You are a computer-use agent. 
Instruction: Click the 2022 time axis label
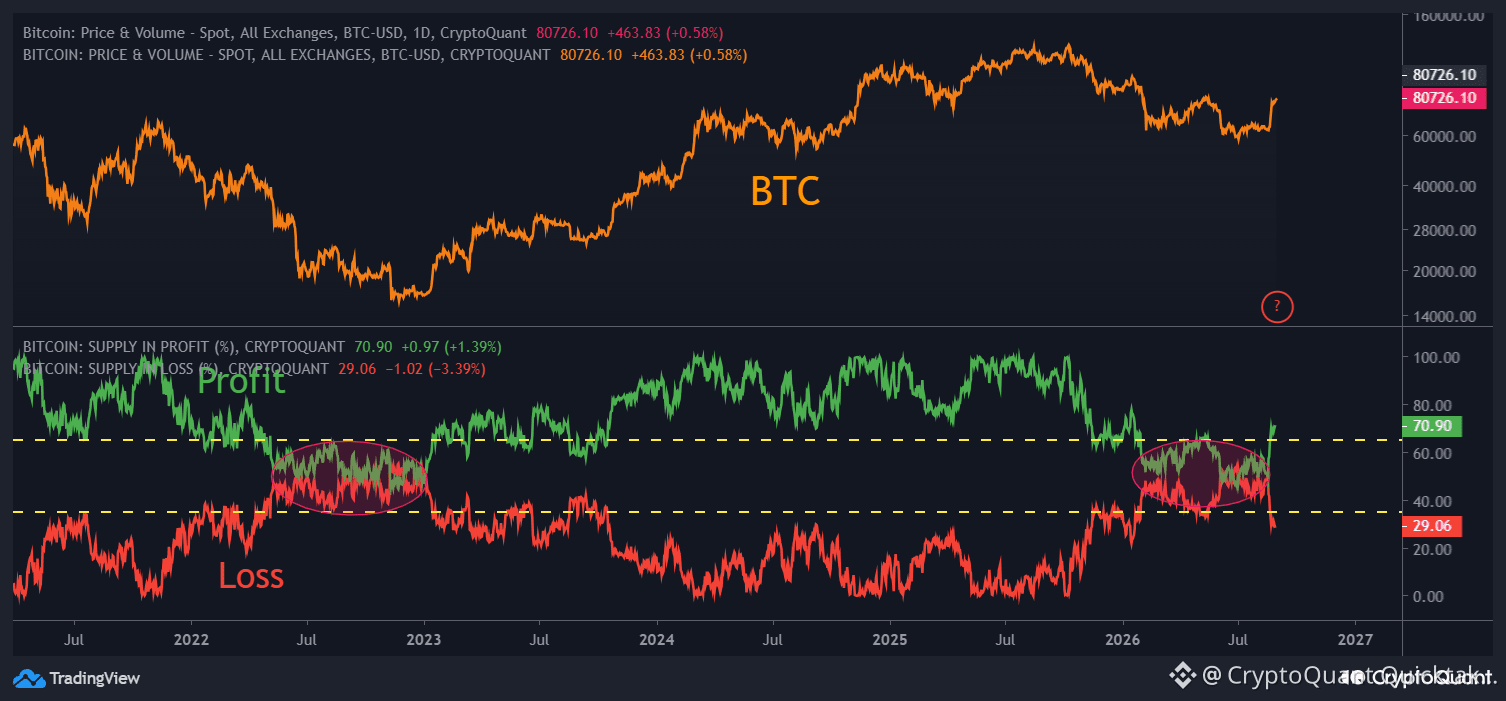[x=191, y=638]
